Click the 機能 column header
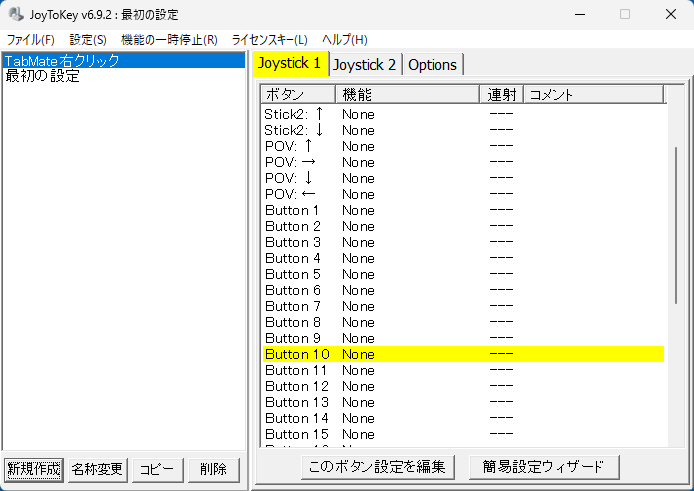 [x=407, y=95]
